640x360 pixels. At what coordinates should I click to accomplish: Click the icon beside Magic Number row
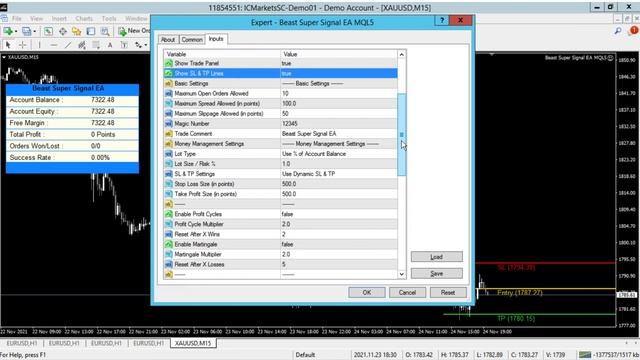169,124
